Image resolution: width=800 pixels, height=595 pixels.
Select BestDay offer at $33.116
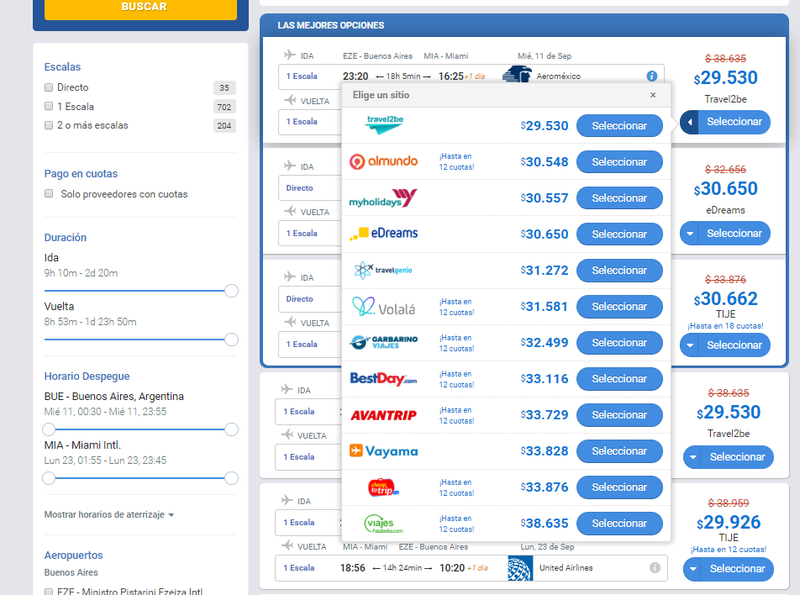(619, 379)
